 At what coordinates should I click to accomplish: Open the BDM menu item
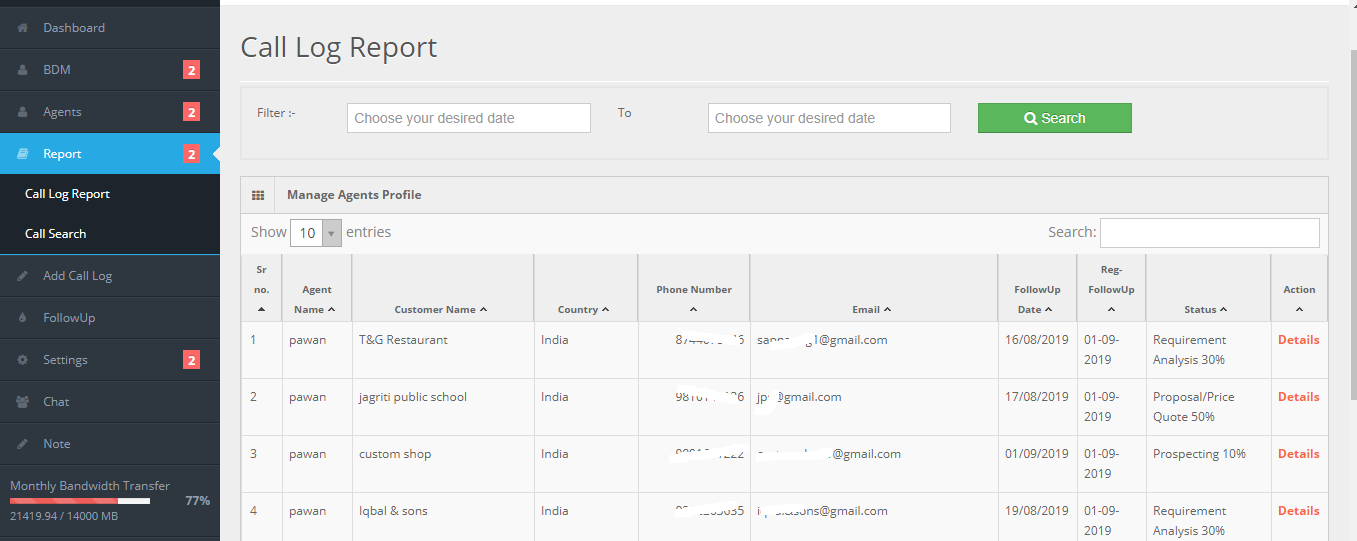[110, 70]
